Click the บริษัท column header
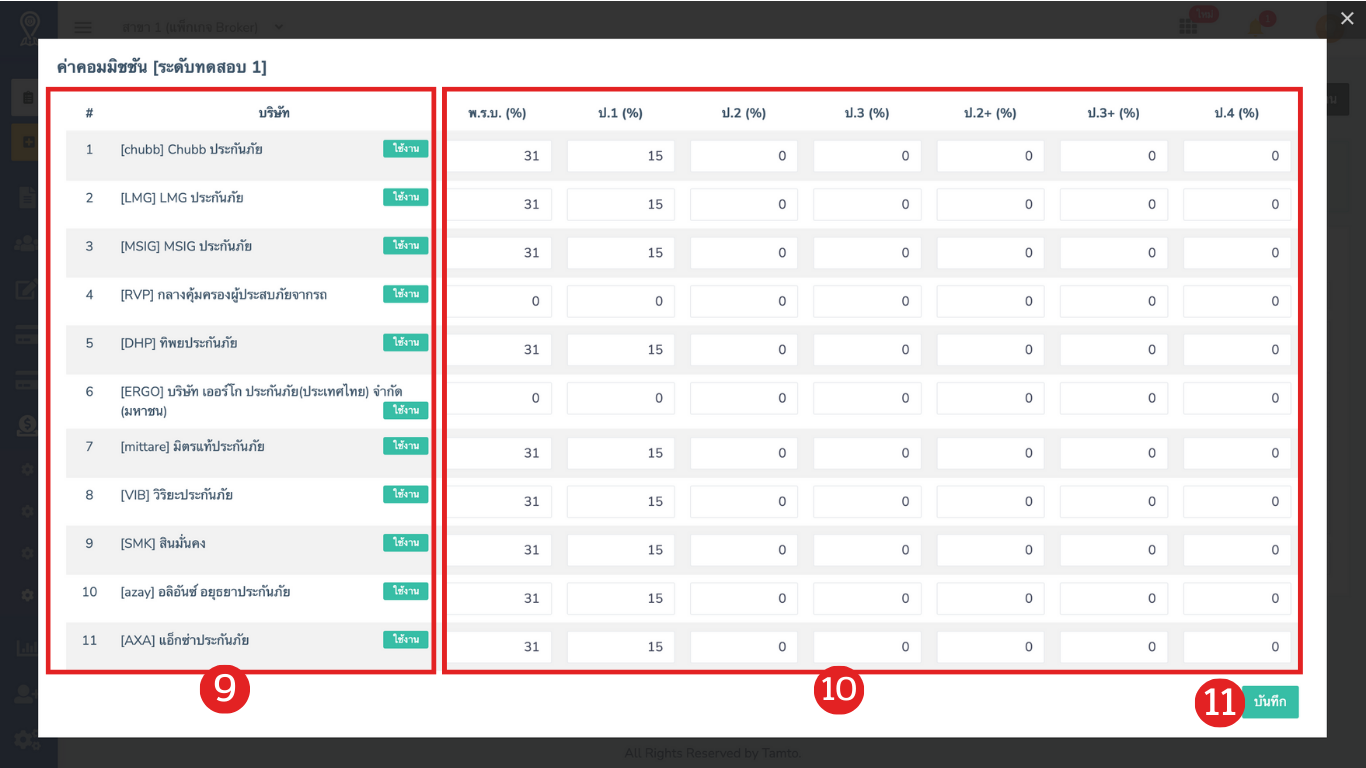The height and width of the screenshot is (768, 1366). point(274,113)
